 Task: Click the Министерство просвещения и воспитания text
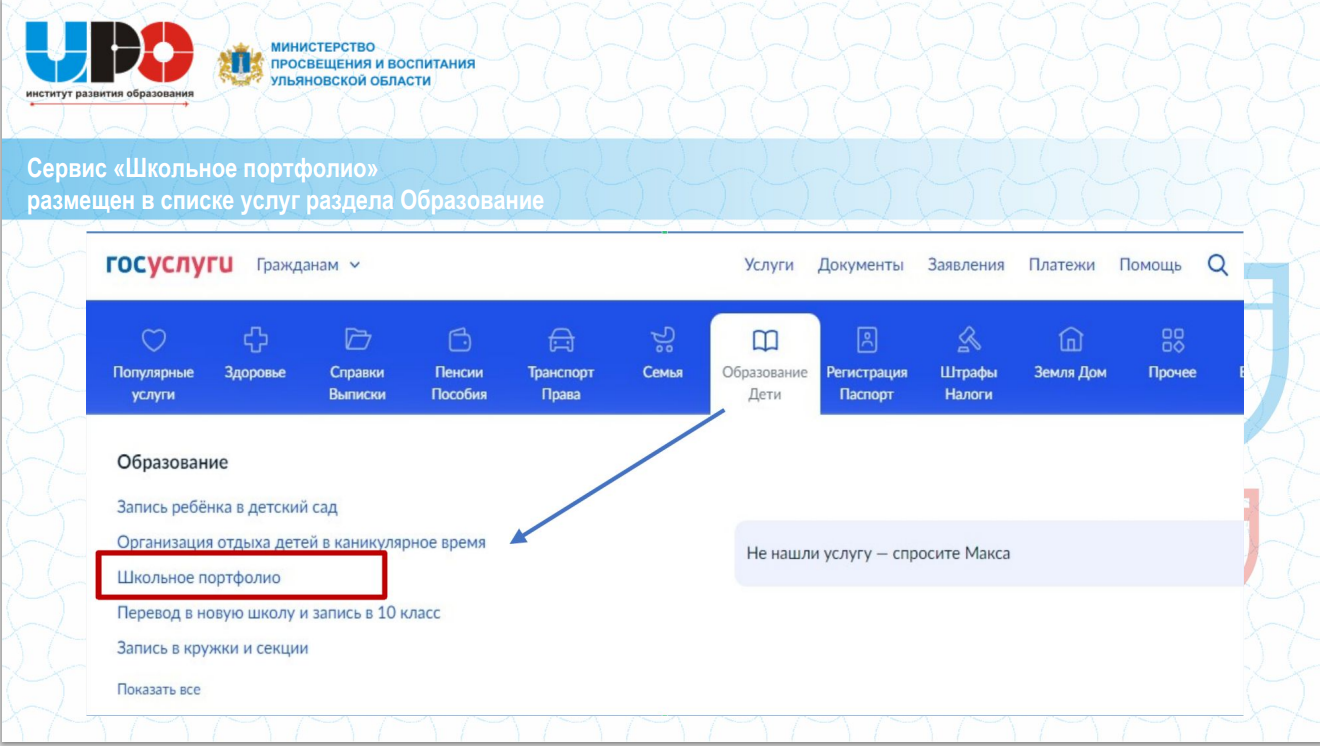tap(373, 64)
